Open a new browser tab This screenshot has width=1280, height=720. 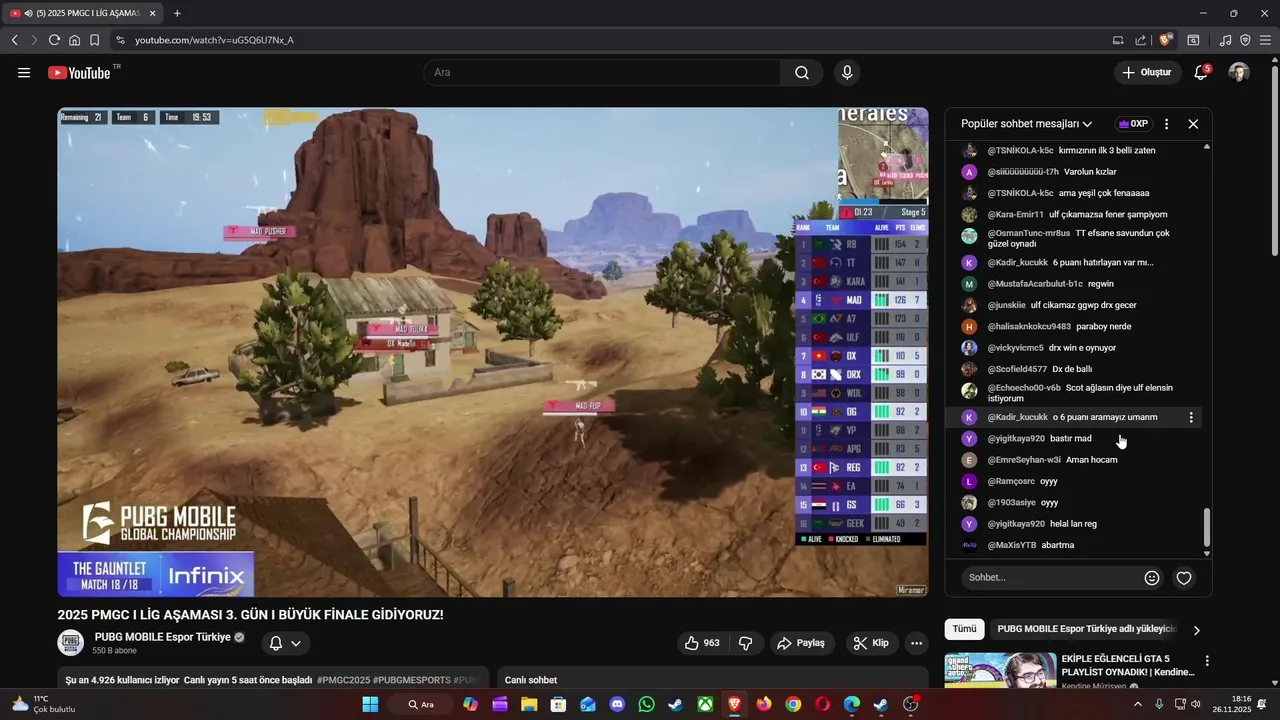tap(177, 13)
